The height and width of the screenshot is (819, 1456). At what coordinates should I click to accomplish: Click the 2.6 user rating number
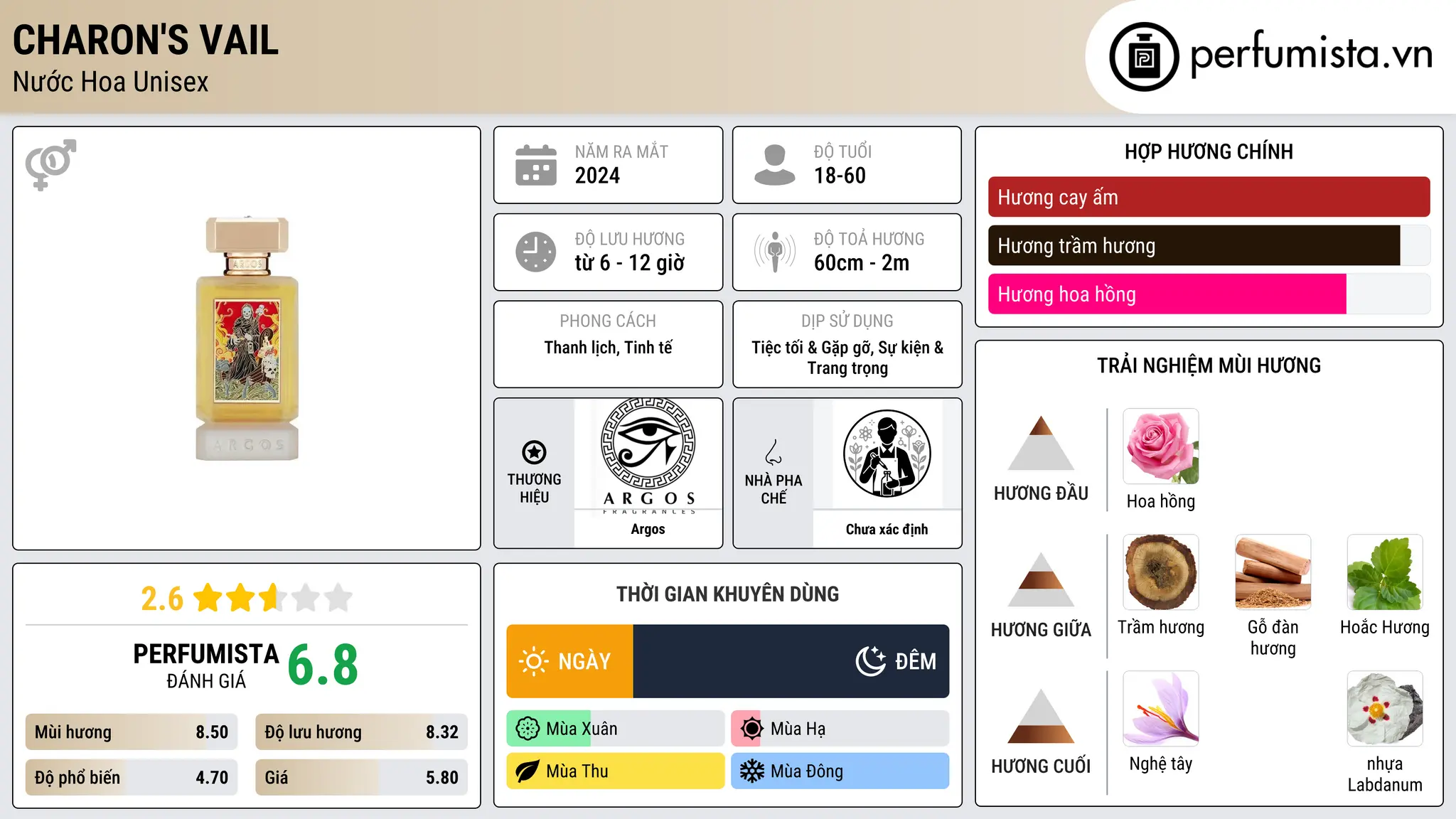[162, 599]
